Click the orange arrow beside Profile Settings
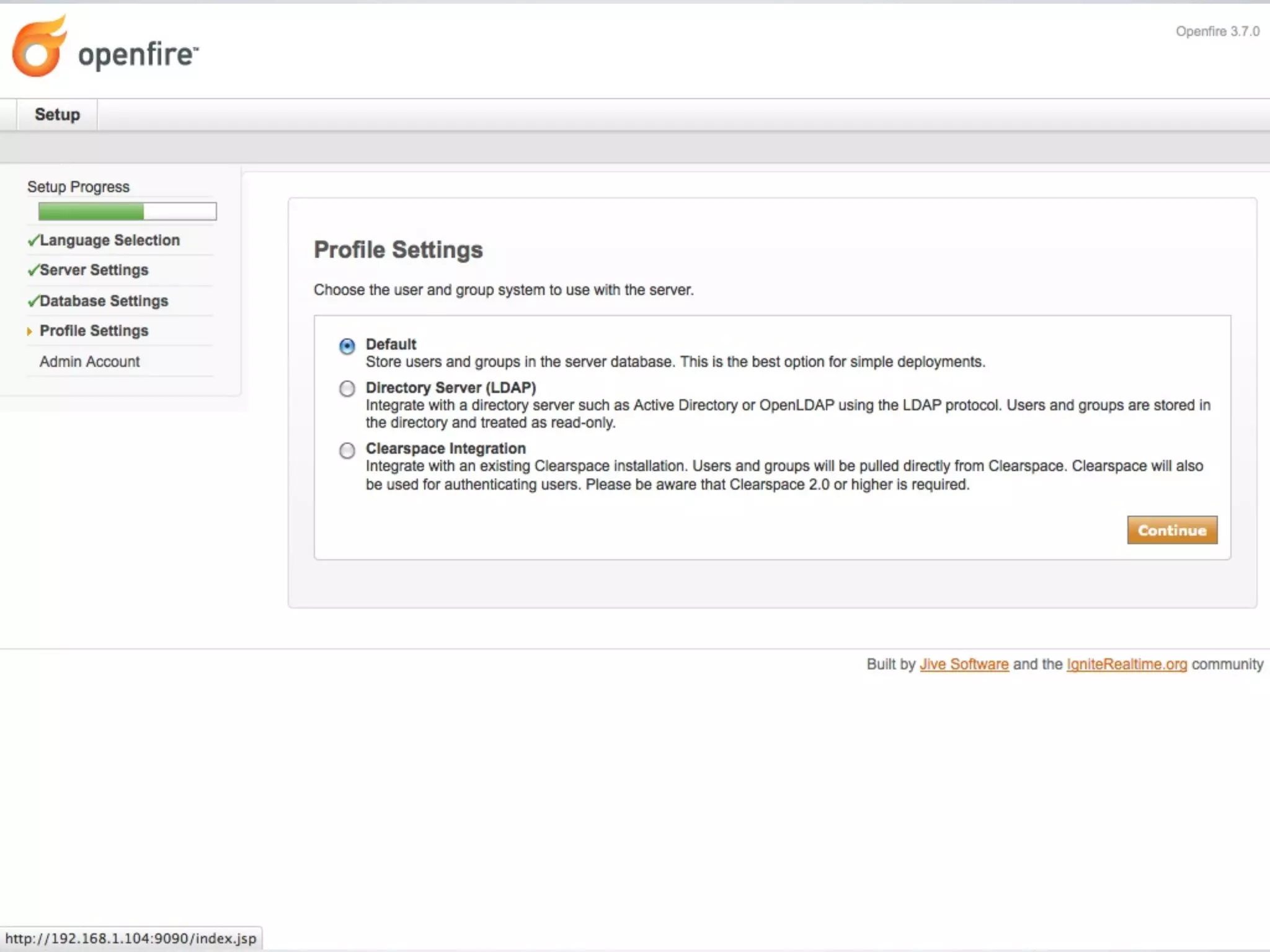 (29, 332)
